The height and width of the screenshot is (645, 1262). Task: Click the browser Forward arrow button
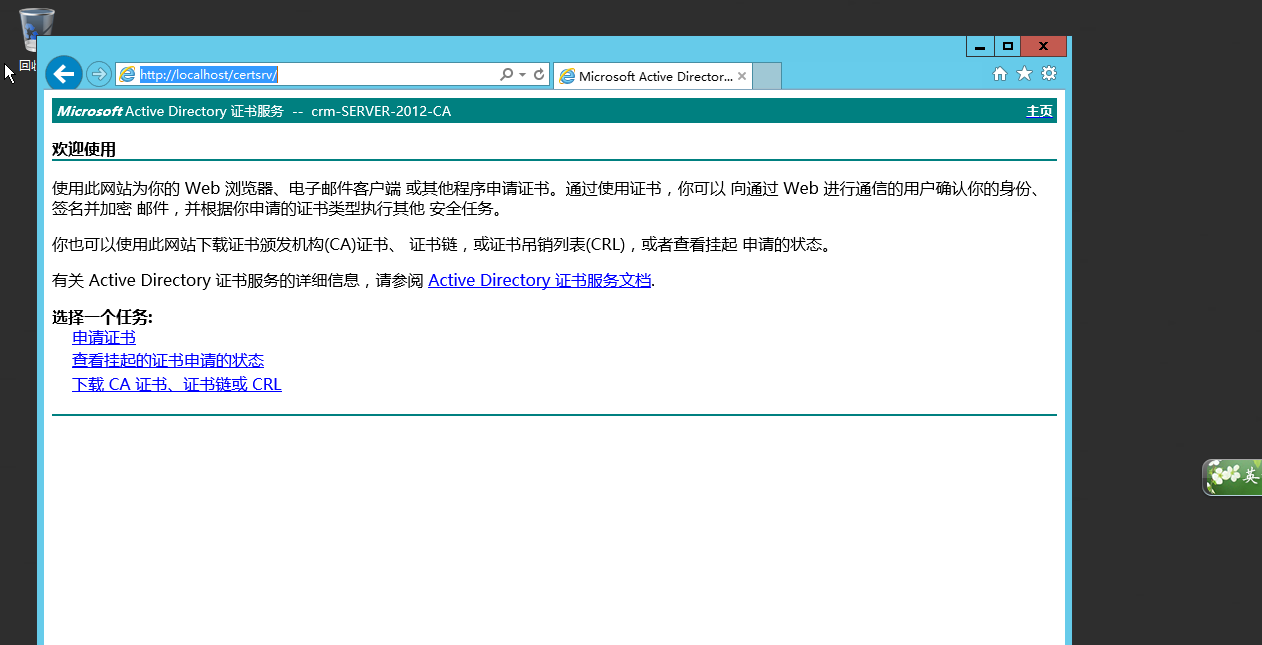99,74
